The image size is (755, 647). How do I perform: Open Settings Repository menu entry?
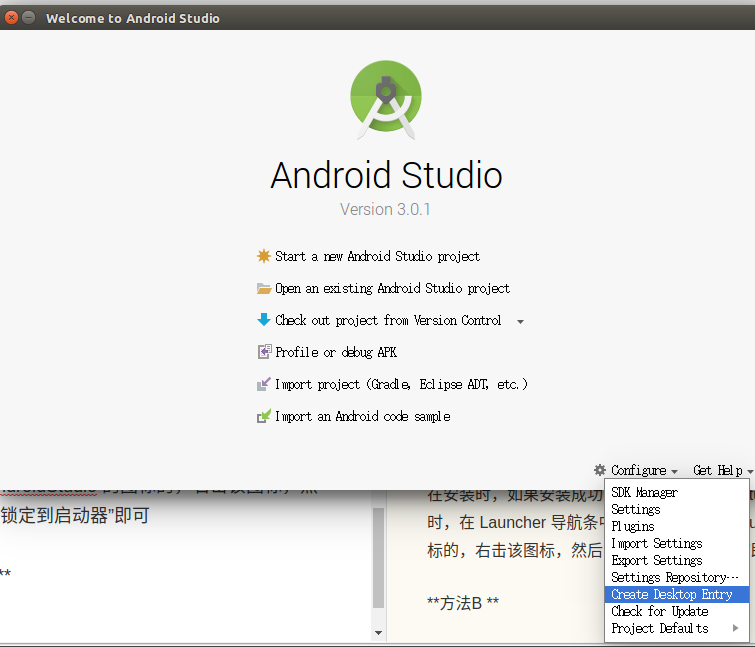pyautogui.click(x=677, y=577)
